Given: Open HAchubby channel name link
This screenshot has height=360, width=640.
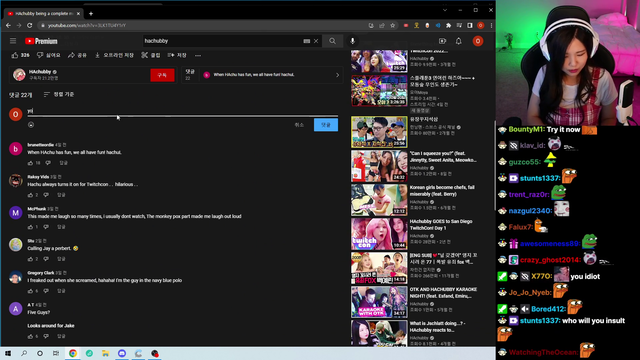Looking at the screenshot, I should [x=40, y=72].
